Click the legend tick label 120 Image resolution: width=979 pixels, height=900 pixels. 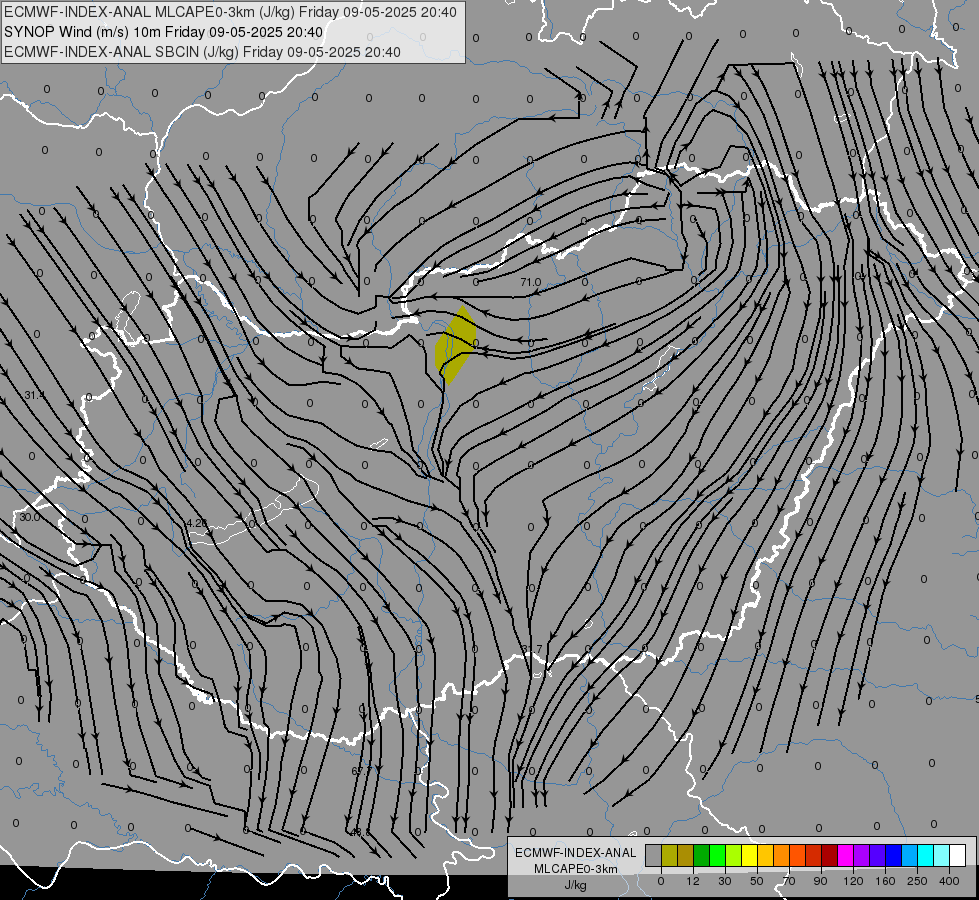(854, 881)
